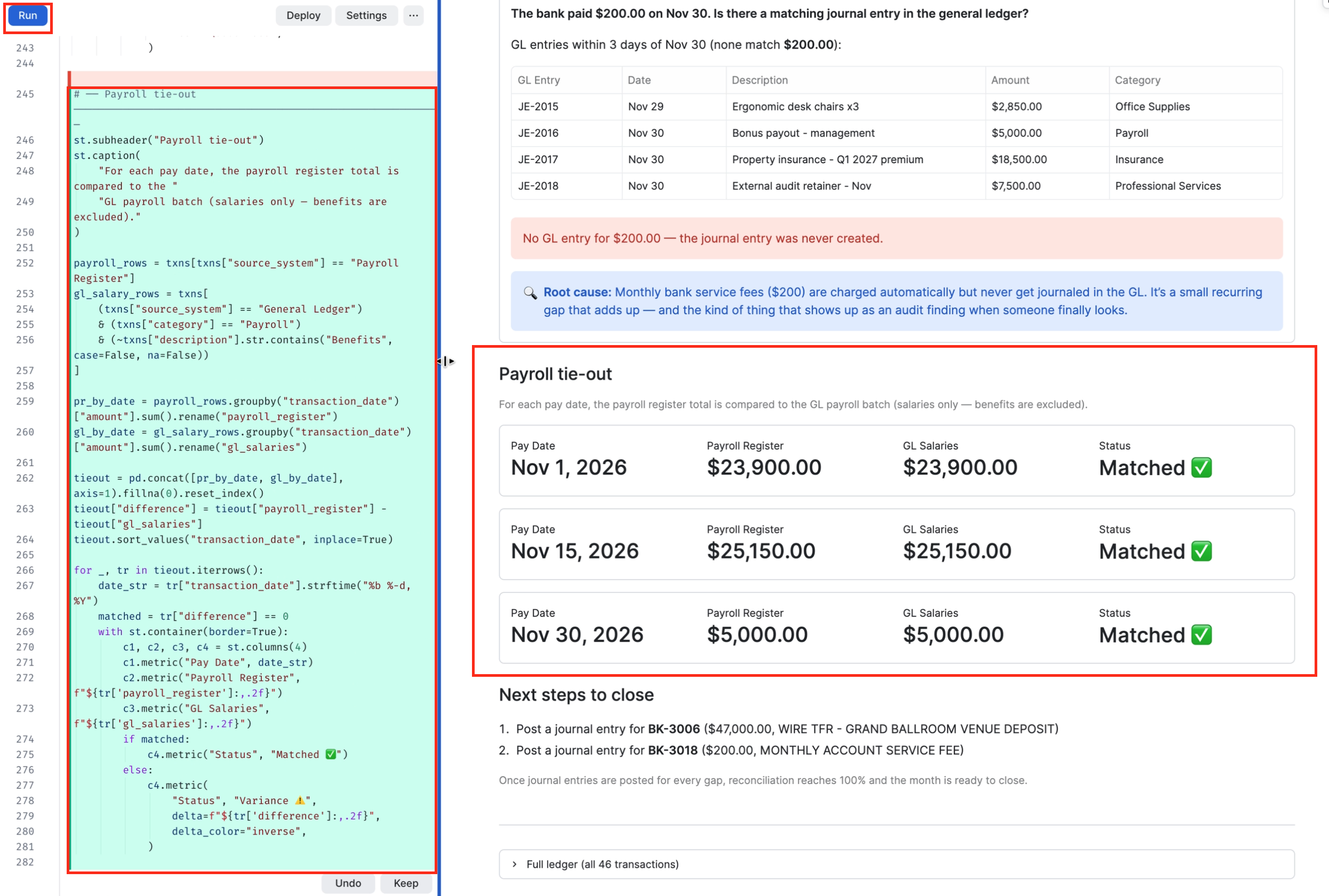Keep the proposed Payroll tie-out code
Image resolution: width=1329 pixels, height=896 pixels.
coord(406,883)
